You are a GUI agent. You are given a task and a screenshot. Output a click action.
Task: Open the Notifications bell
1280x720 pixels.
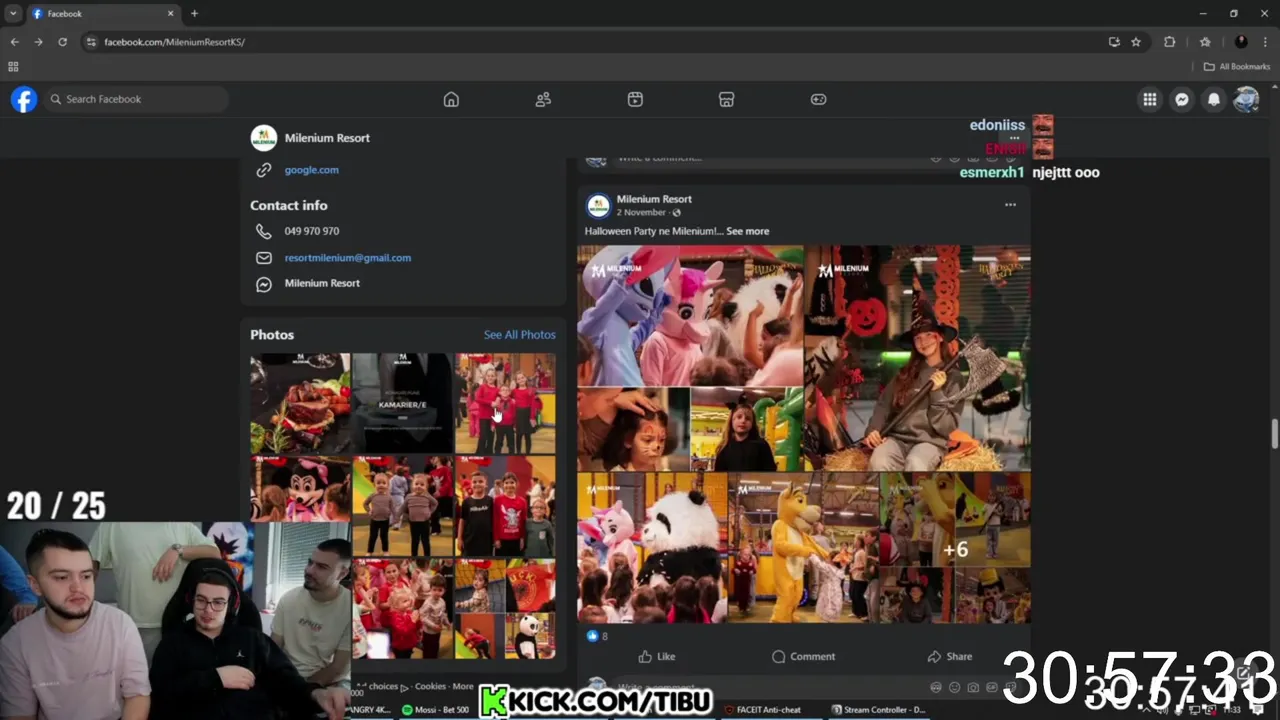1214,99
